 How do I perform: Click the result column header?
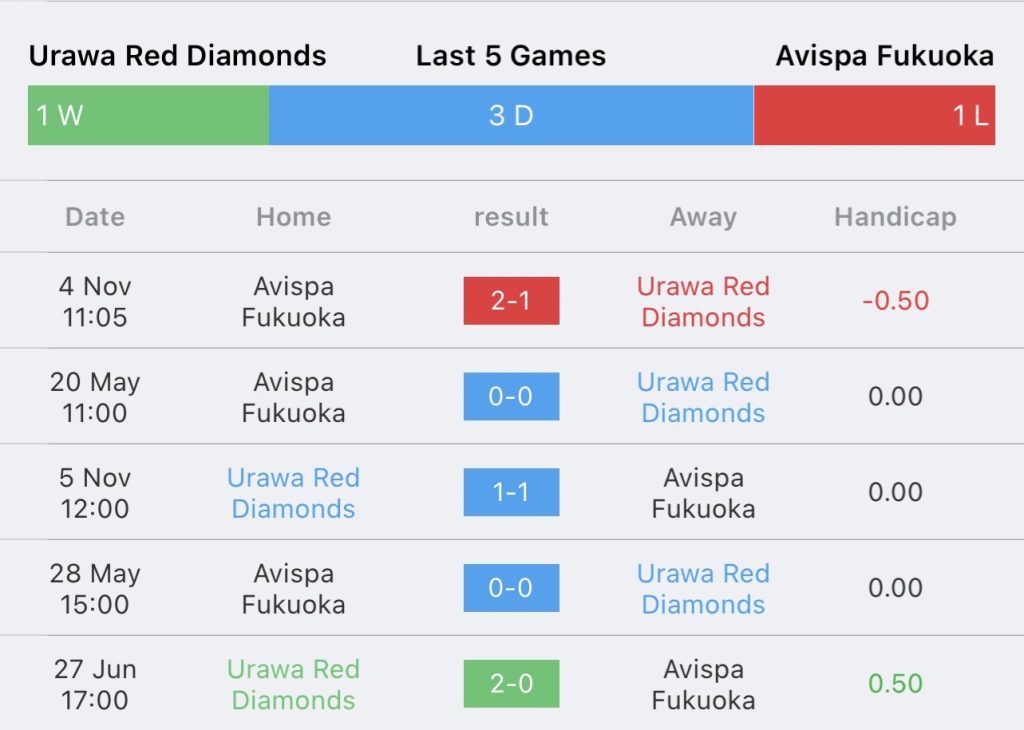point(511,217)
